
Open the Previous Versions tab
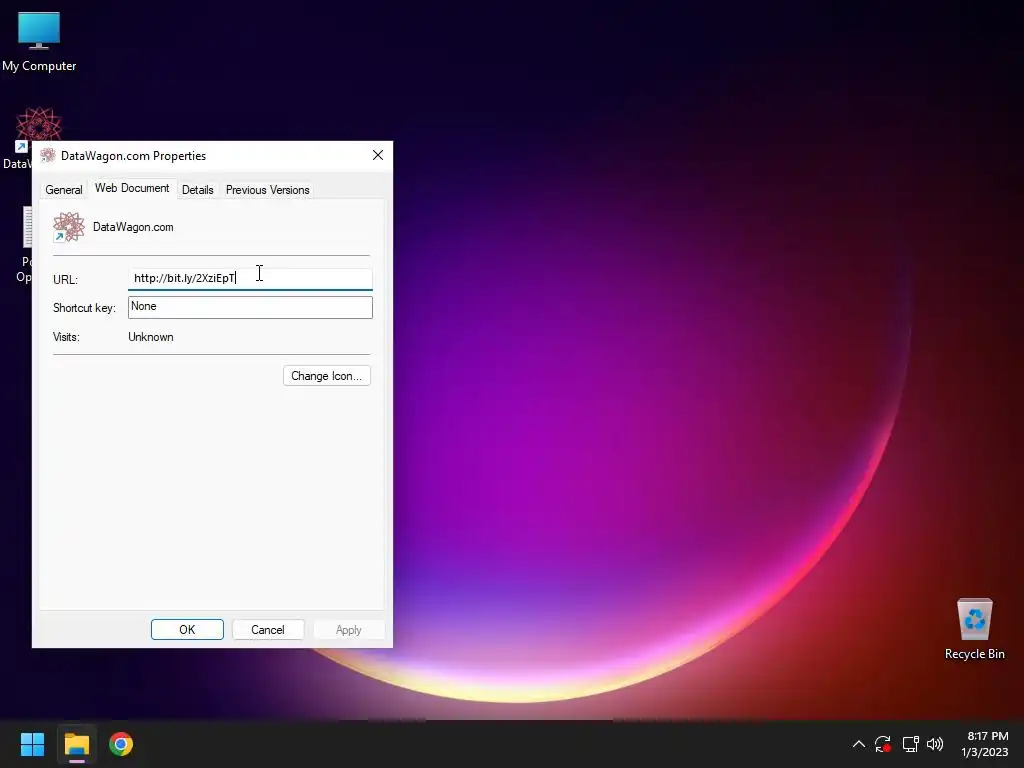[268, 189]
